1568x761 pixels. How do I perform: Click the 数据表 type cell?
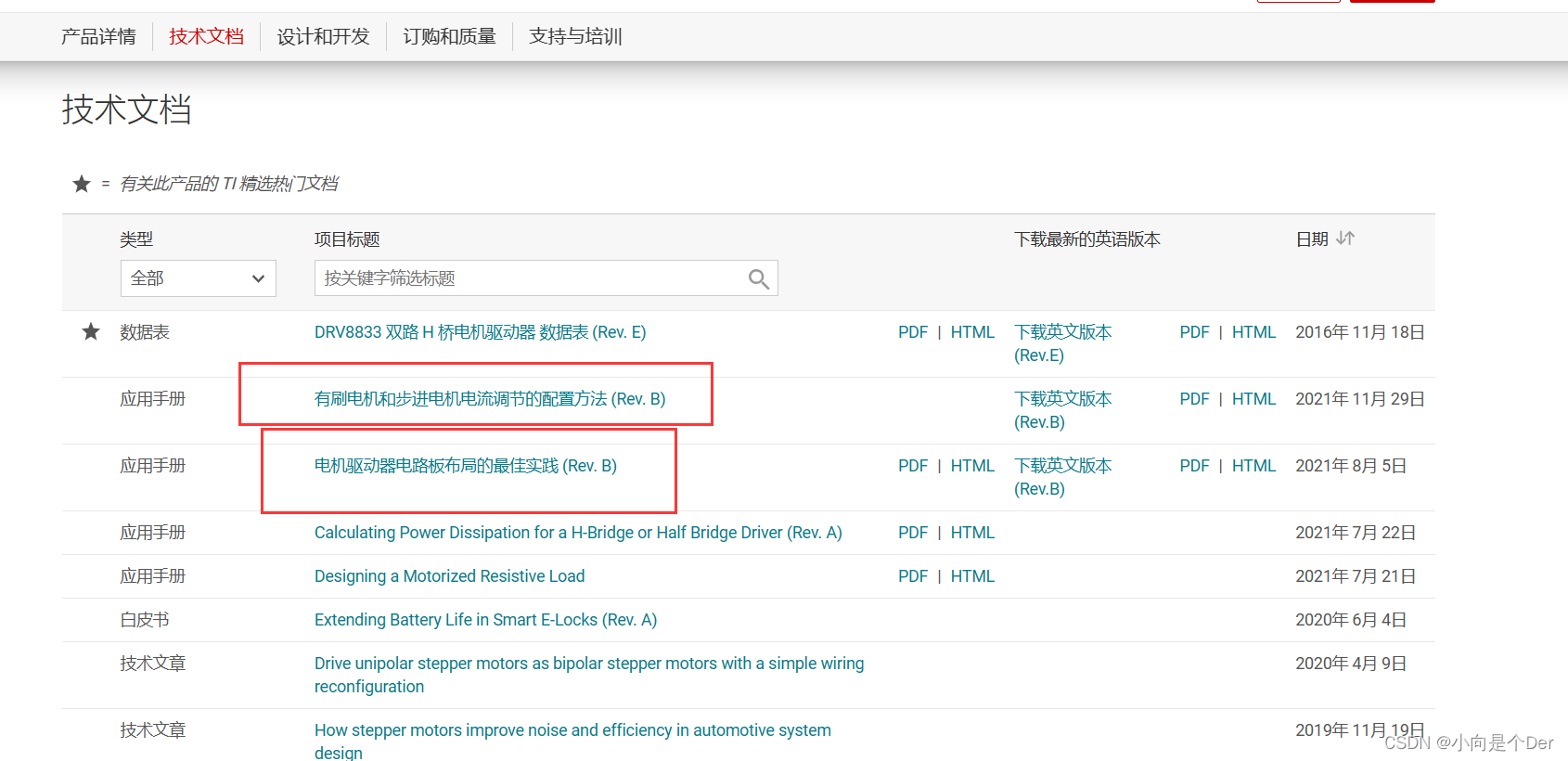(145, 332)
